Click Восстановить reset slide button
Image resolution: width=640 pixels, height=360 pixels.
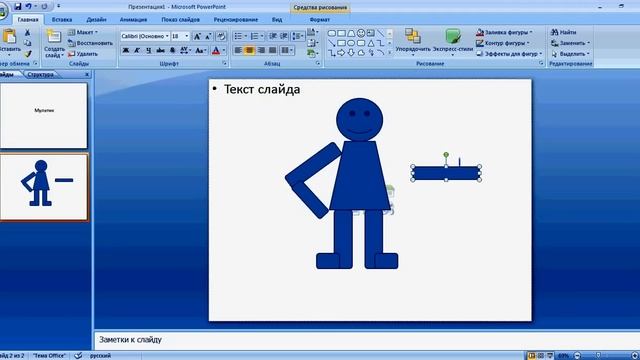coord(90,43)
